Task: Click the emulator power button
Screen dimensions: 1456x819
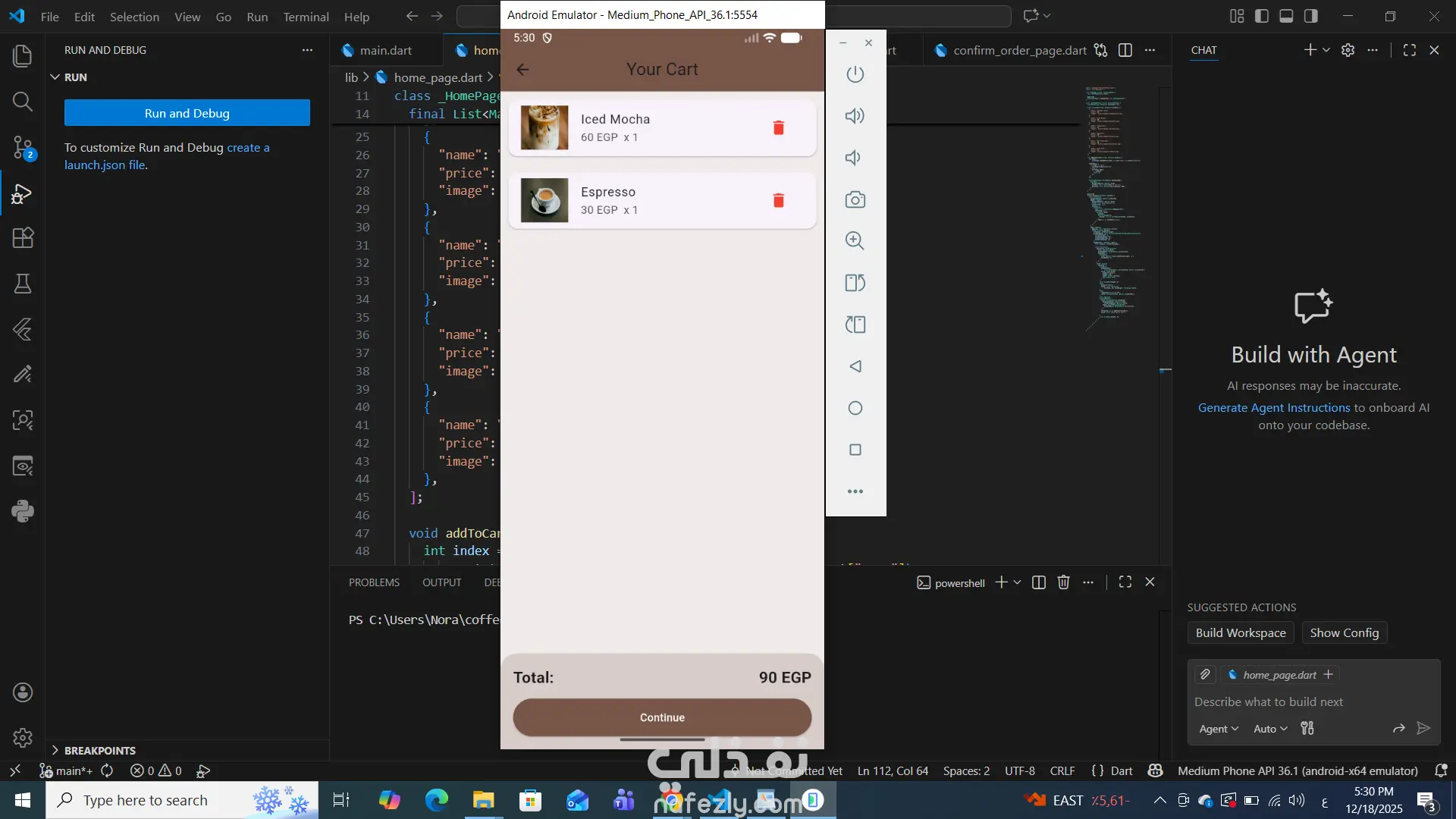Action: pyautogui.click(x=855, y=74)
